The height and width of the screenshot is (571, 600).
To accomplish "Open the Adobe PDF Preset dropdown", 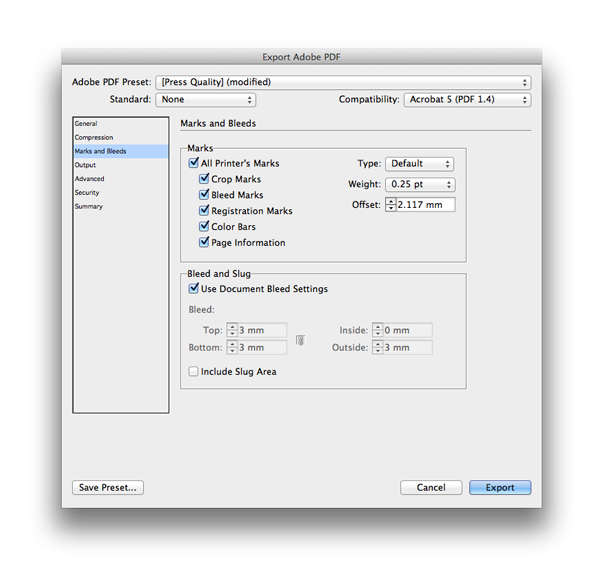I will click(x=343, y=82).
